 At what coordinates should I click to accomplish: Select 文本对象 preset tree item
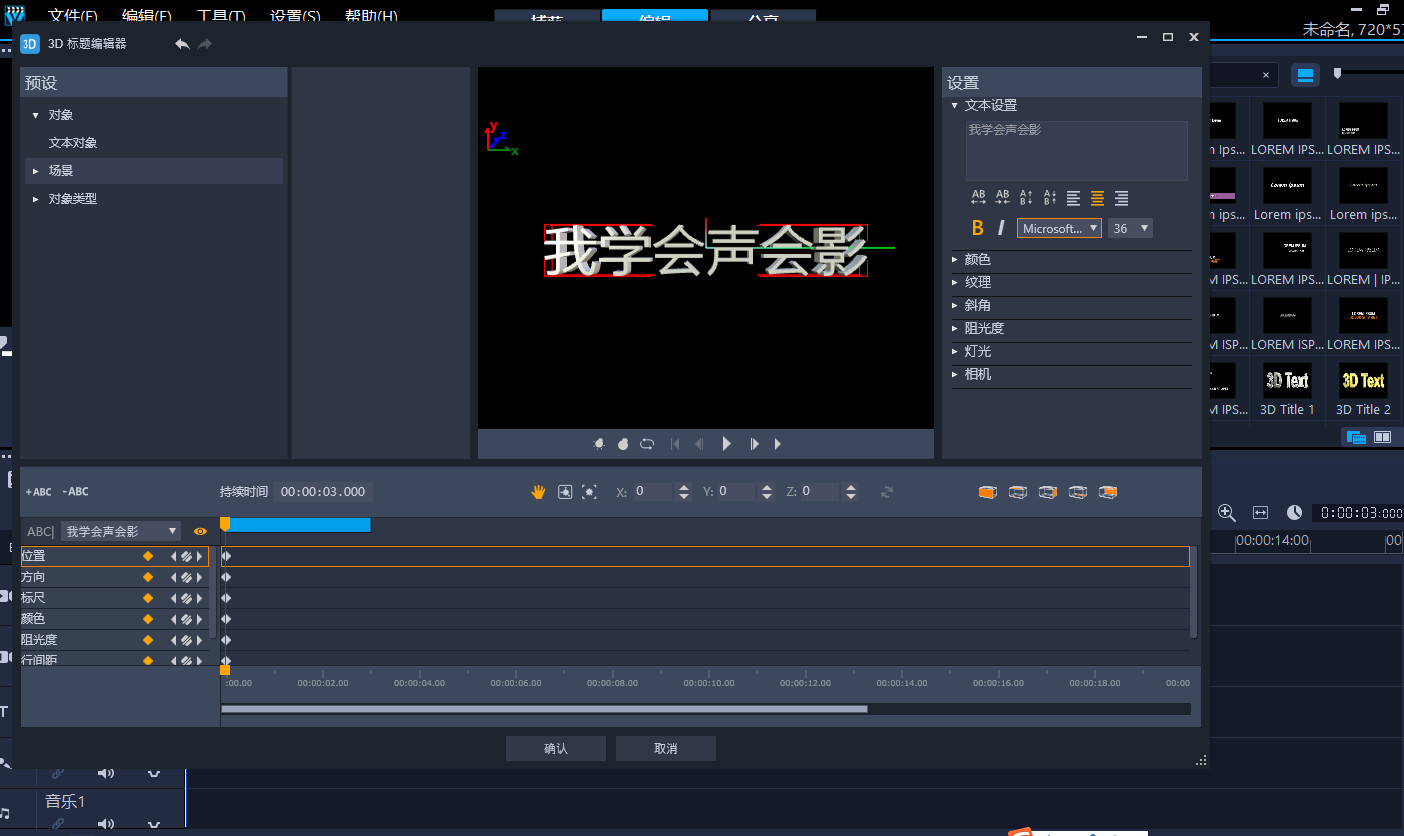coord(73,143)
